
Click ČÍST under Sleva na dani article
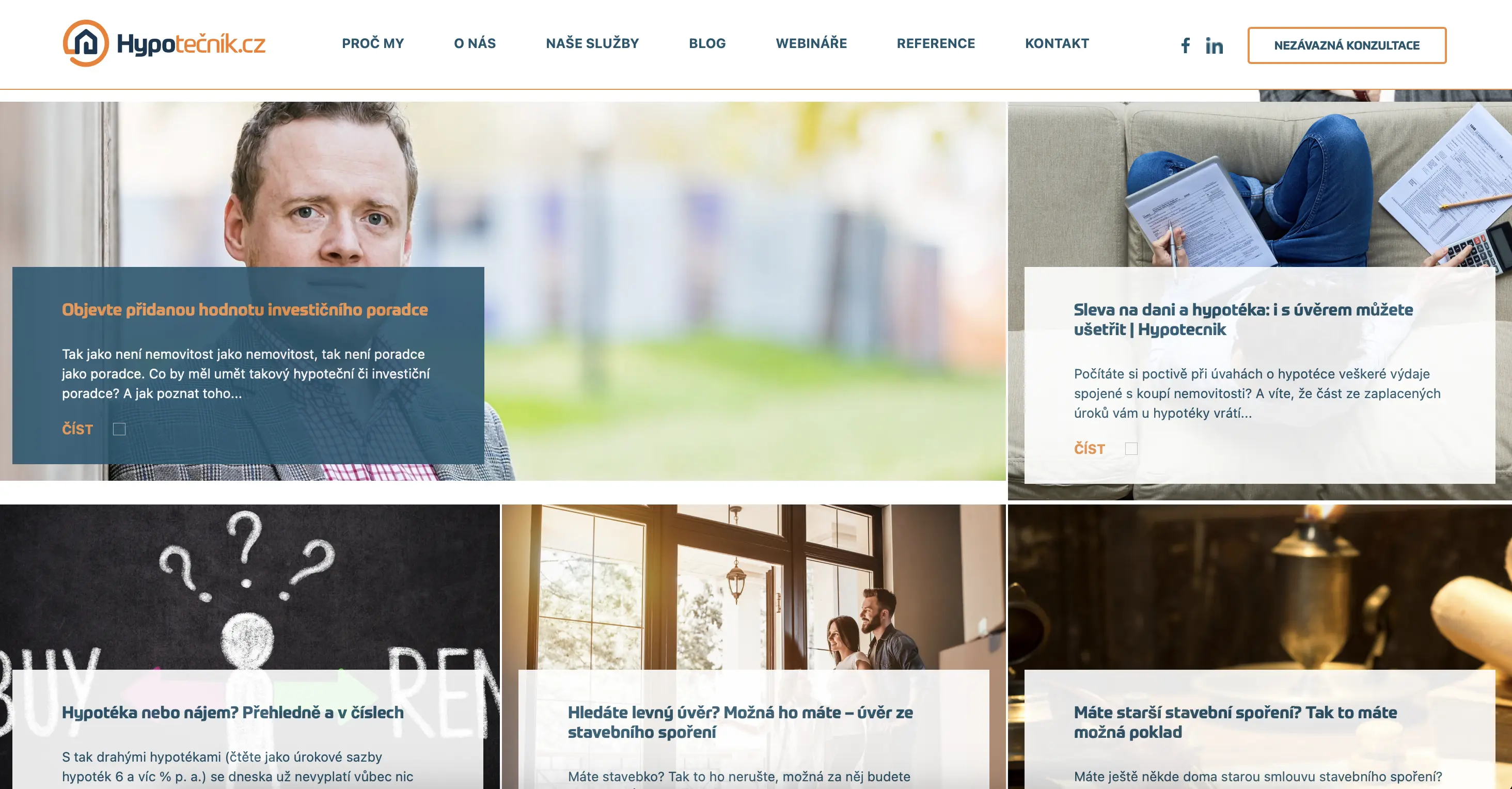(1090, 449)
